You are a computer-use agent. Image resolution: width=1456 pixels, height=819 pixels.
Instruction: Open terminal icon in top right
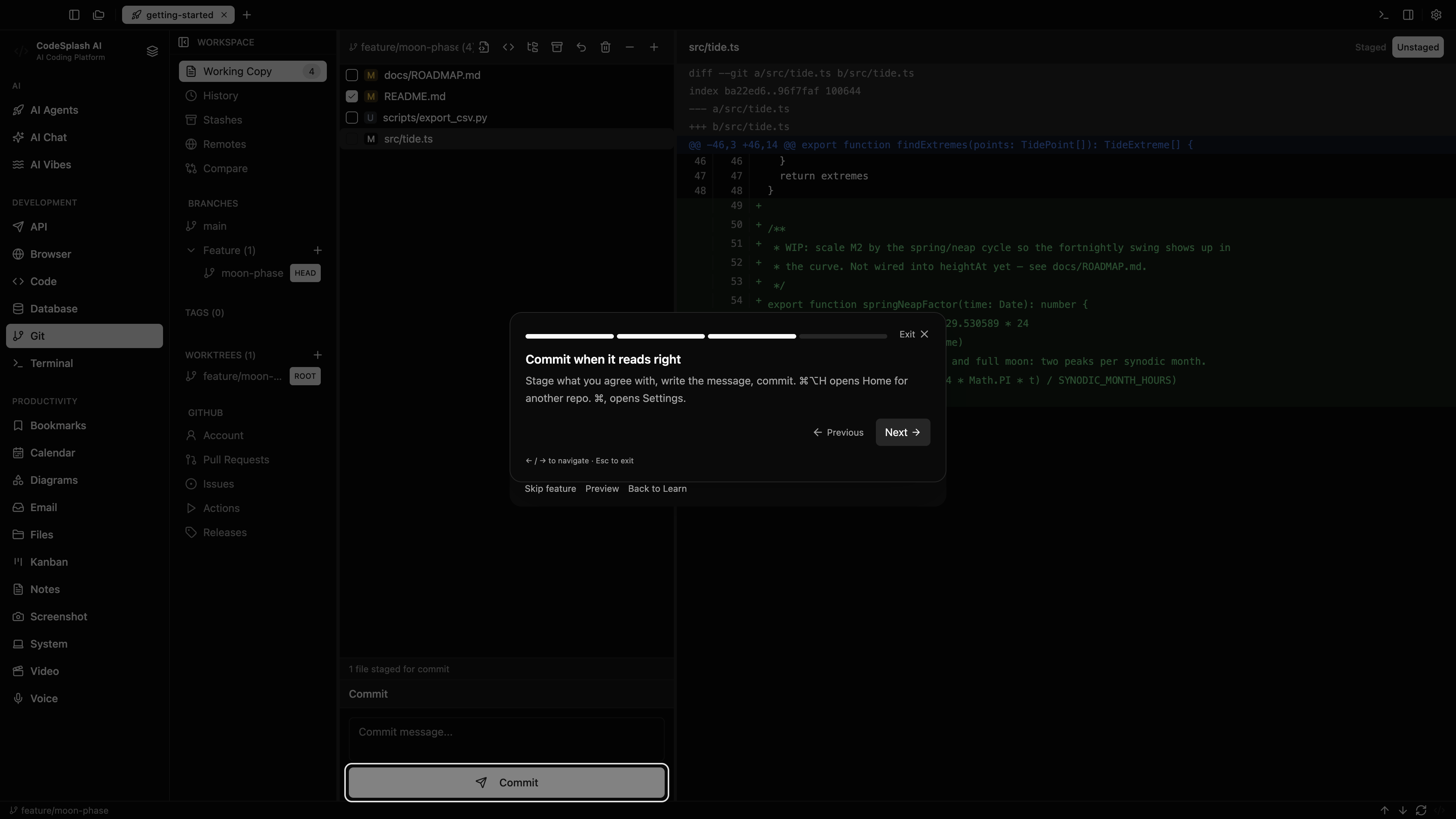pyautogui.click(x=1384, y=15)
